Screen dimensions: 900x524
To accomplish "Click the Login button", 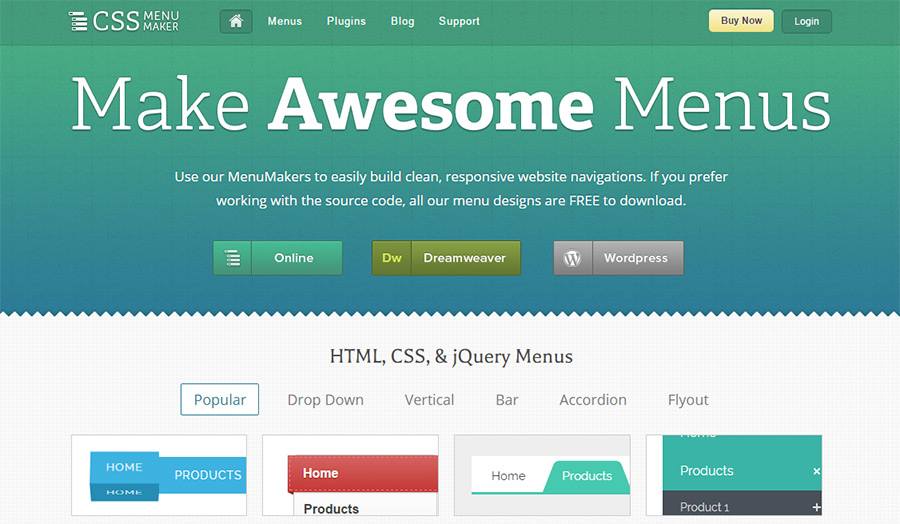I will click(x=806, y=21).
